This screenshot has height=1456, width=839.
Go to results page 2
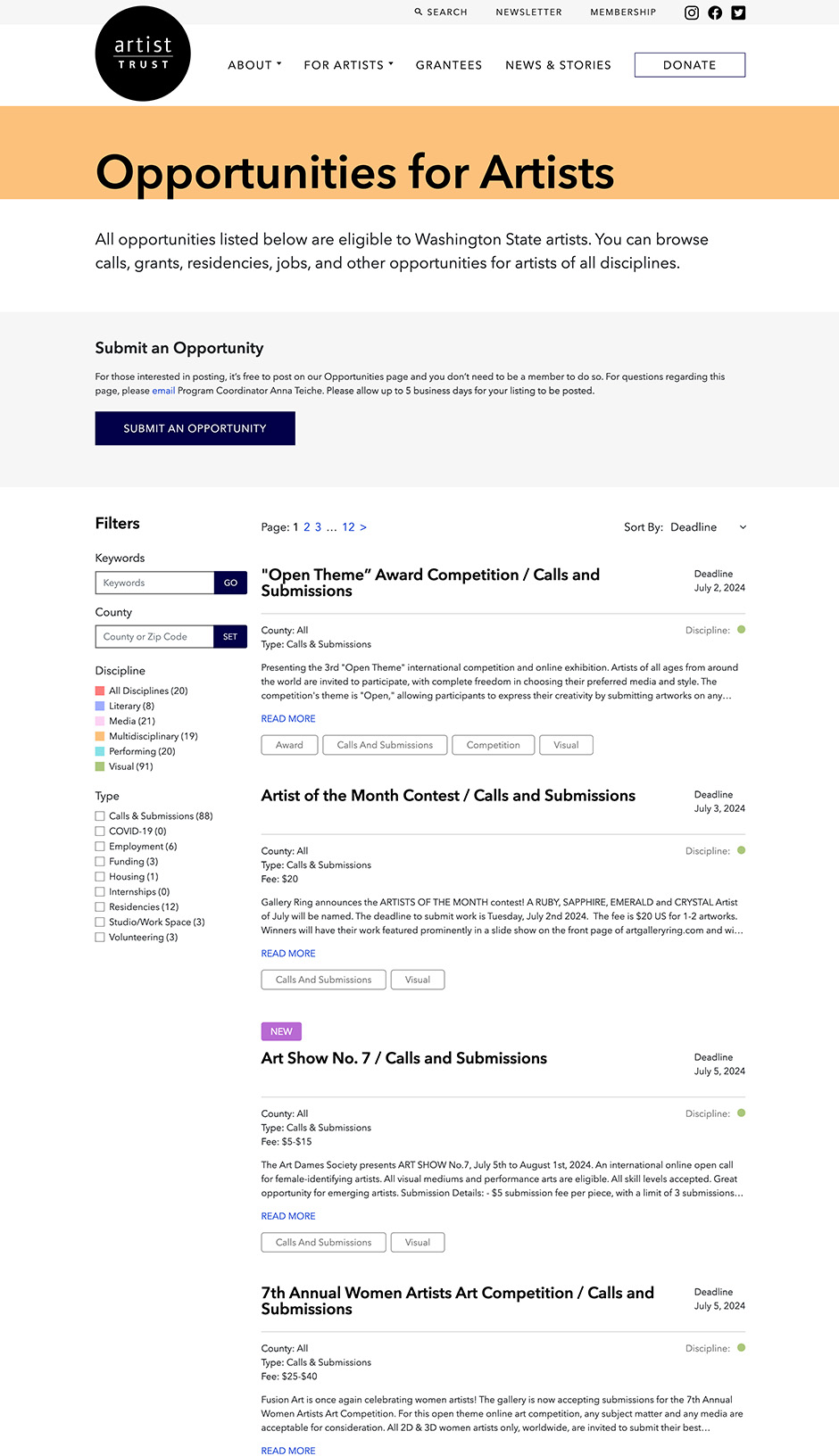[307, 527]
